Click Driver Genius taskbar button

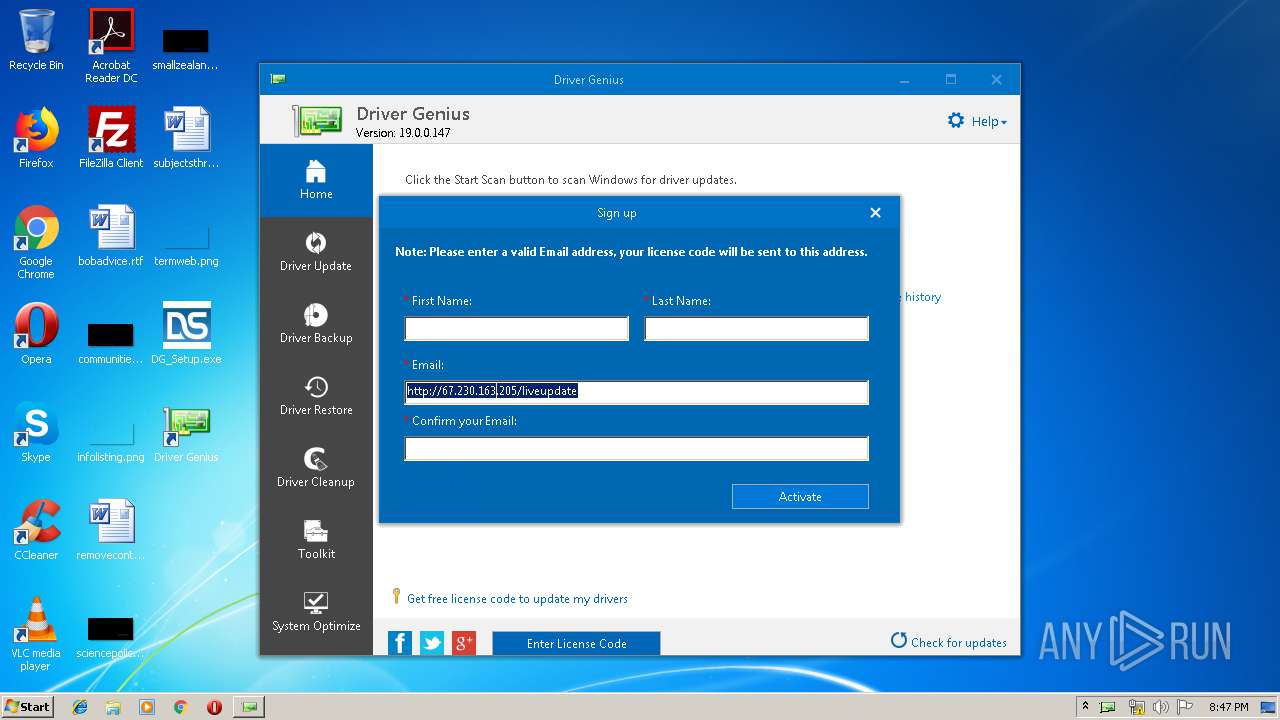click(249, 707)
